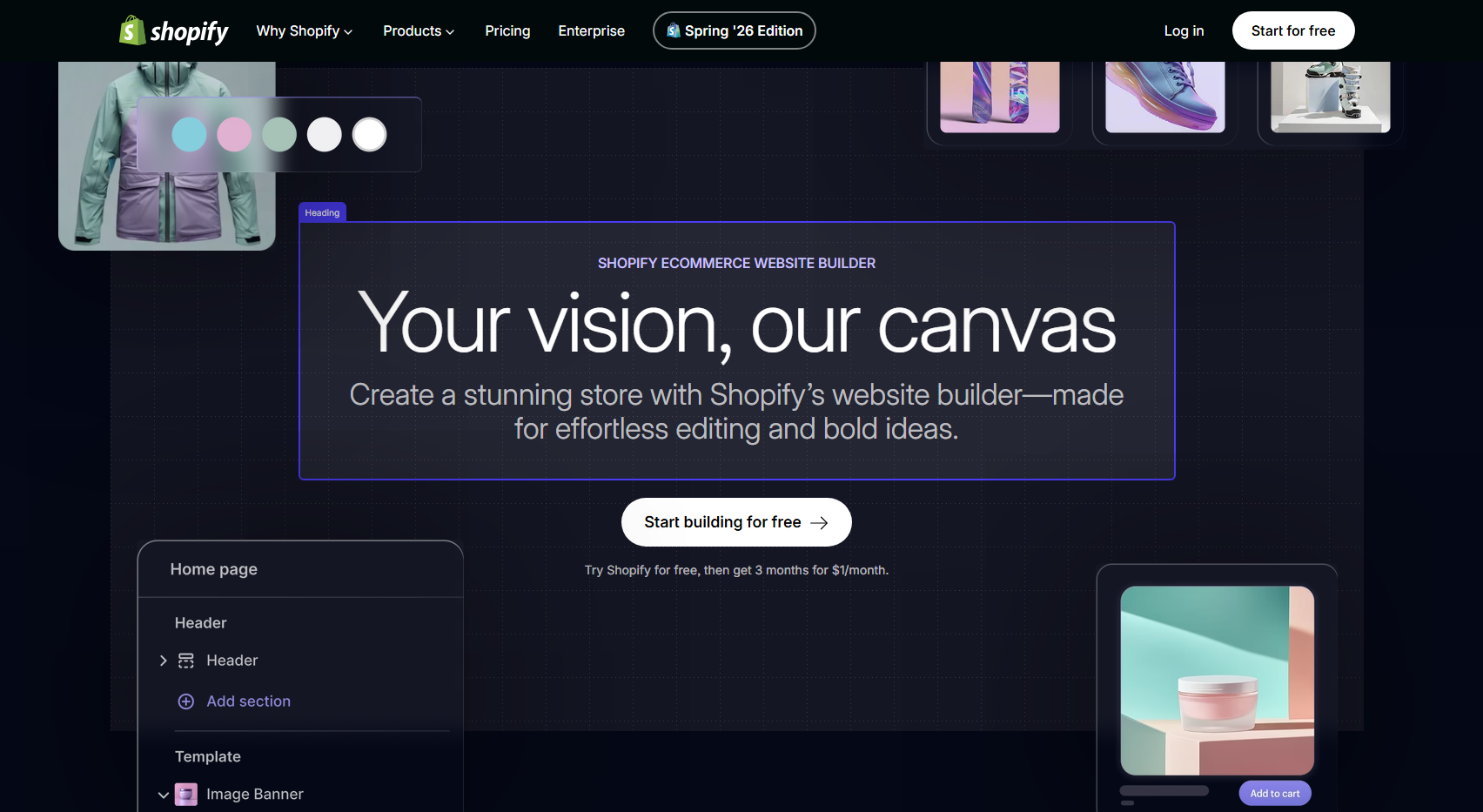Click Add section link
1483x812 pixels.
(x=248, y=701)
